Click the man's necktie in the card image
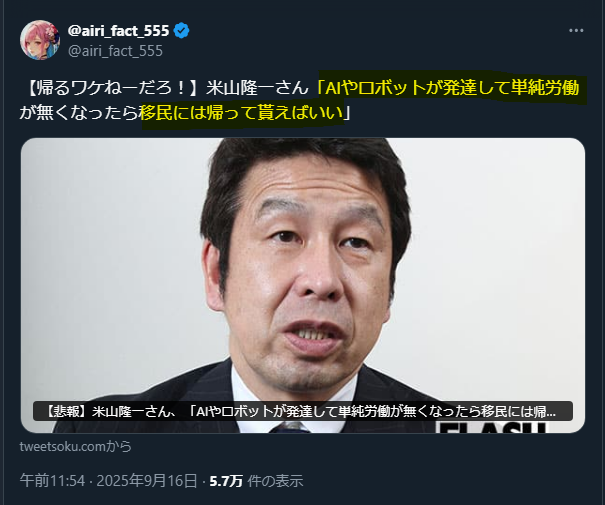The height and width of the screenshot is (505, 605). [x=290, y=427]
